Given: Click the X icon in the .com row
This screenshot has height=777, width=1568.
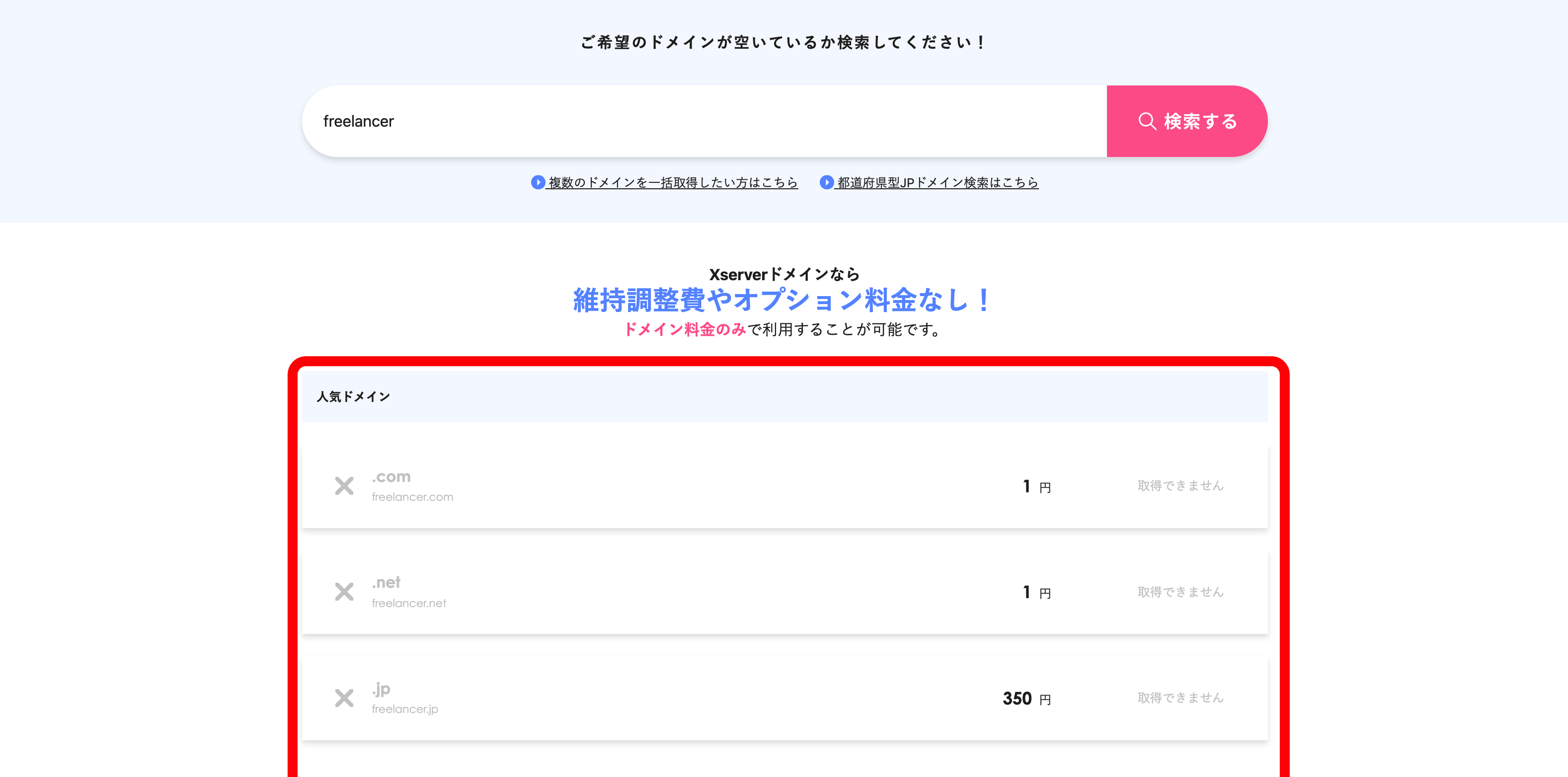Looking at the screenshot, I should [x=344, y=485].
